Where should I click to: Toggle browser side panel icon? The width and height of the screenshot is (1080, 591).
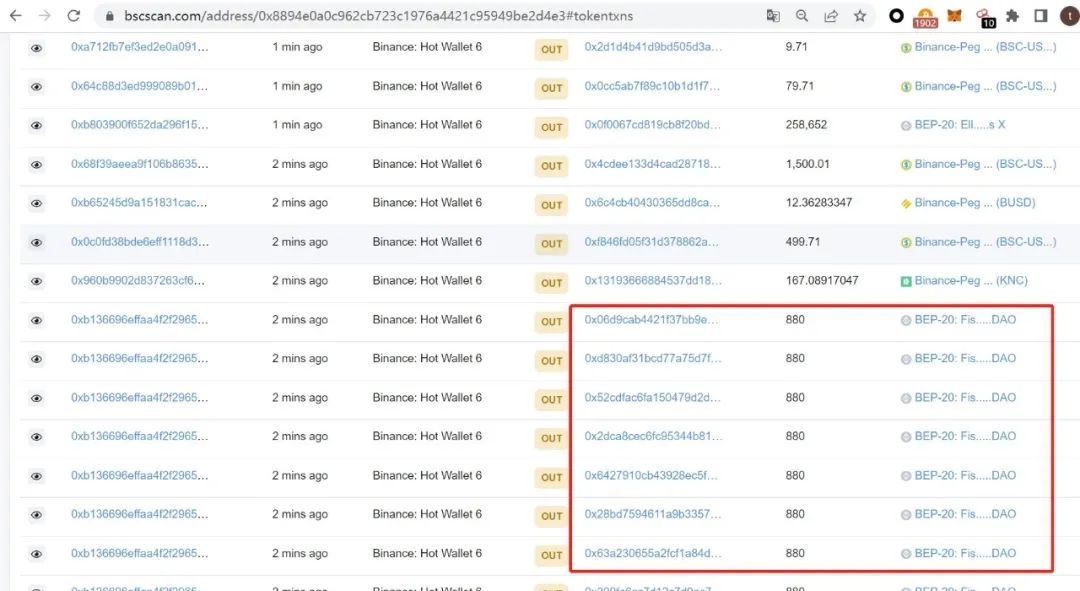point(1041,15)
